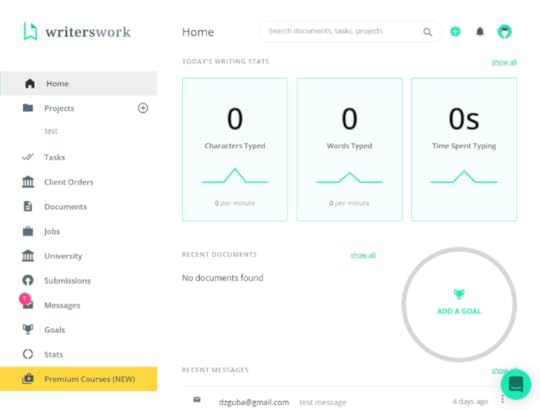
Task: Open Jobs in the sidebar
Action: [52, 231]
